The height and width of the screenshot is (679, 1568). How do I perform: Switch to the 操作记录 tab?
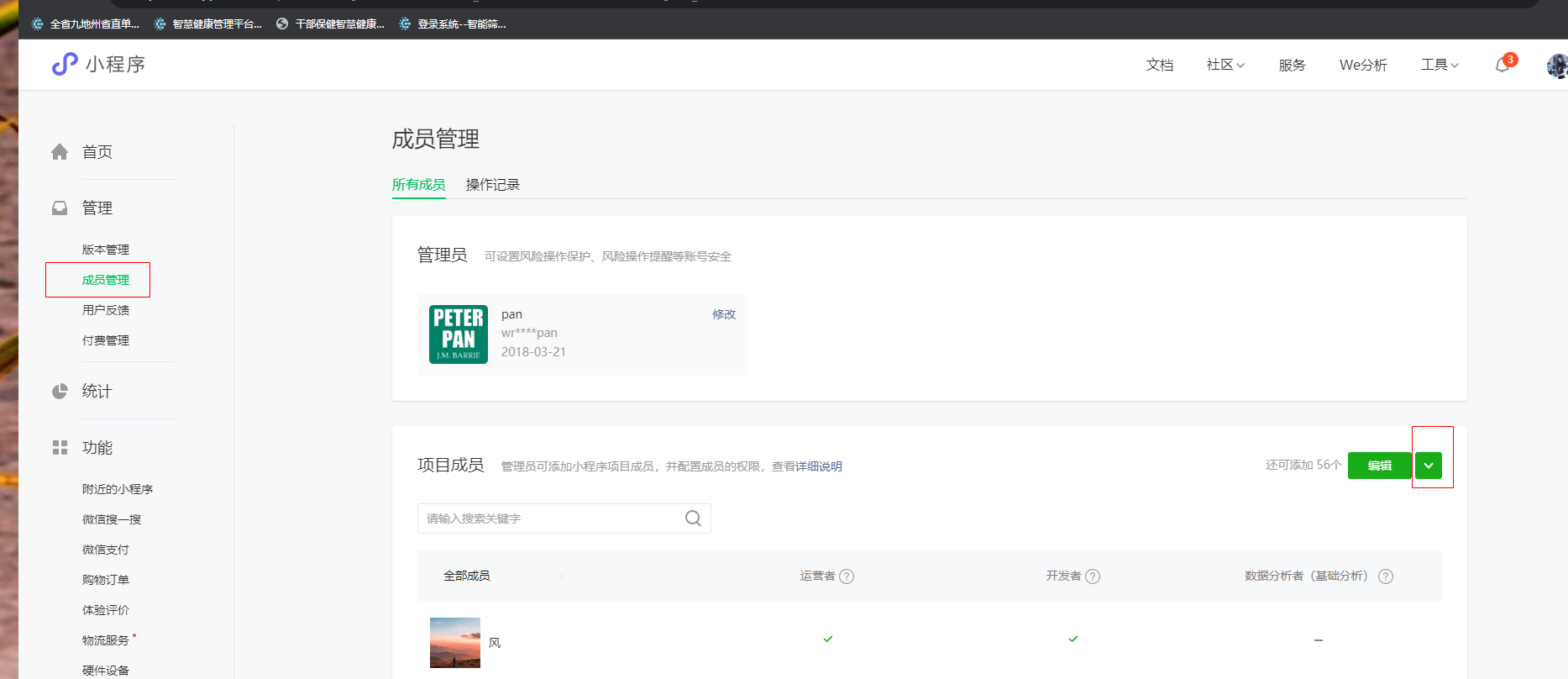point(493,185)
